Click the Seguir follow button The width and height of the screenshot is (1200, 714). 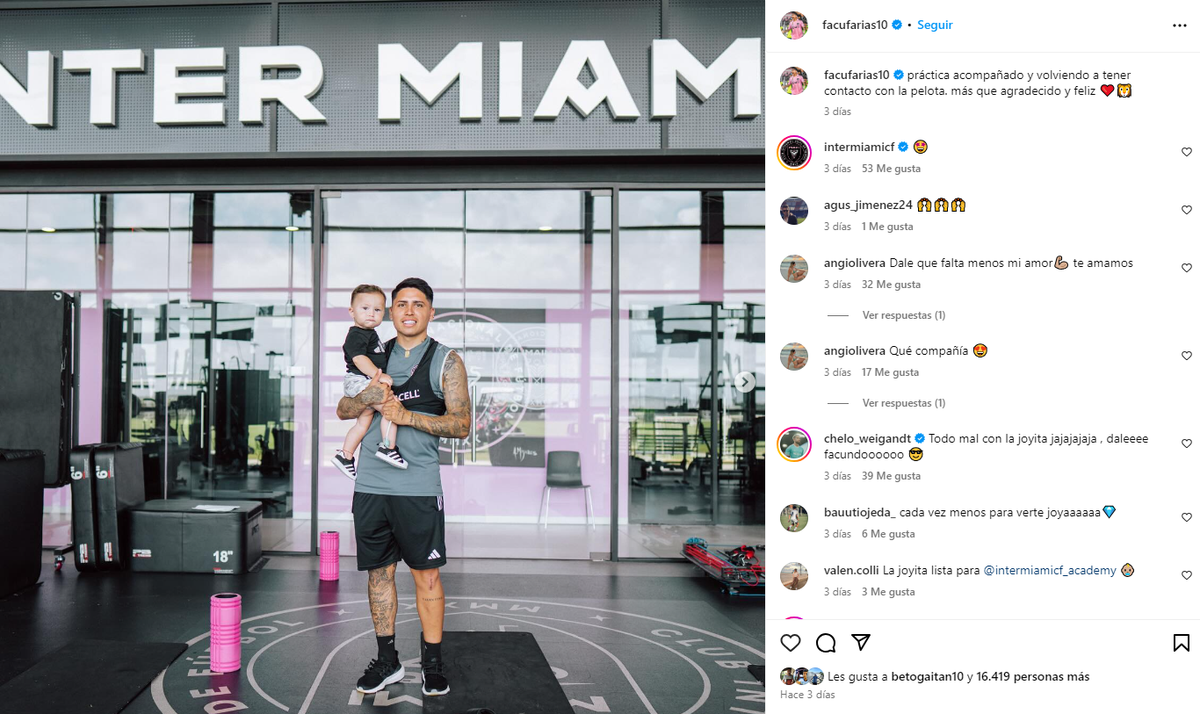(x=935, y=25)
